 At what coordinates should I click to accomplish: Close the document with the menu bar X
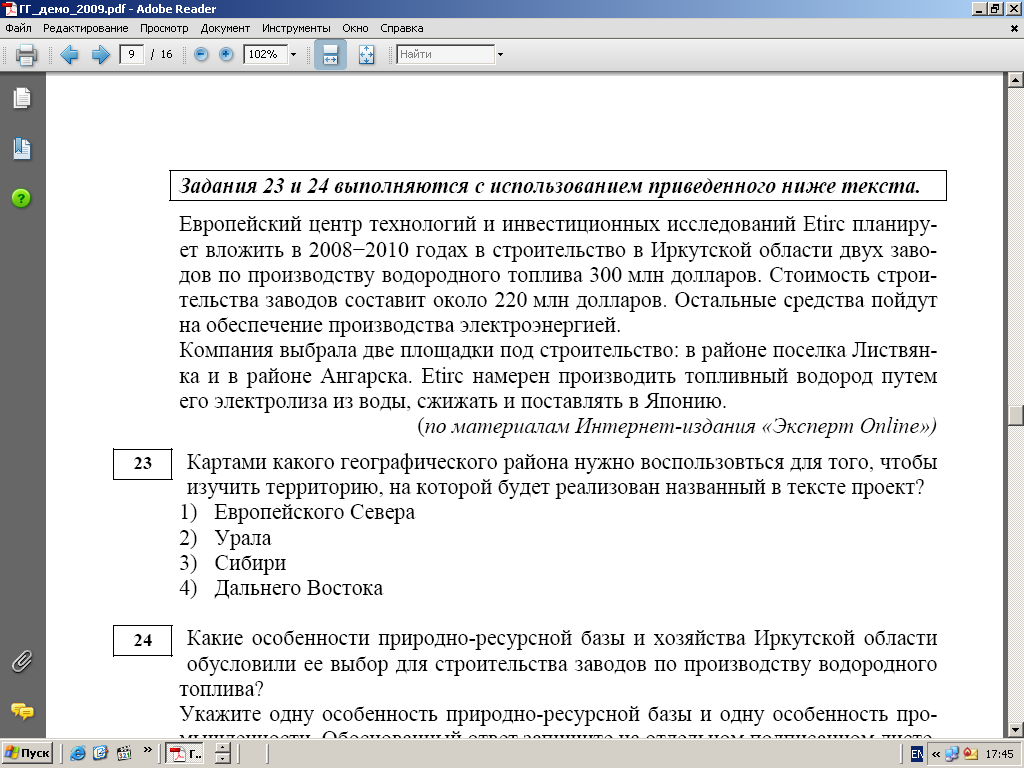click(1014, 29)
